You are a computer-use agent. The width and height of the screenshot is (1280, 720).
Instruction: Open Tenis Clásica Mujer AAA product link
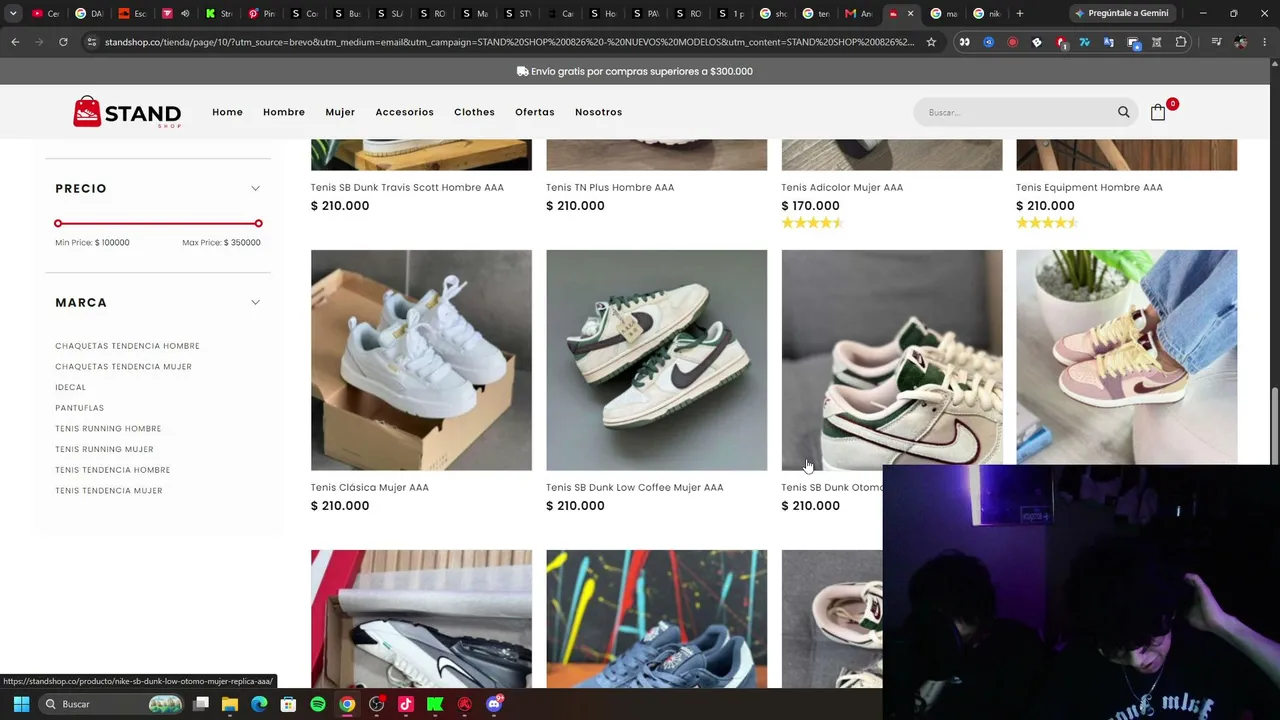369,487
